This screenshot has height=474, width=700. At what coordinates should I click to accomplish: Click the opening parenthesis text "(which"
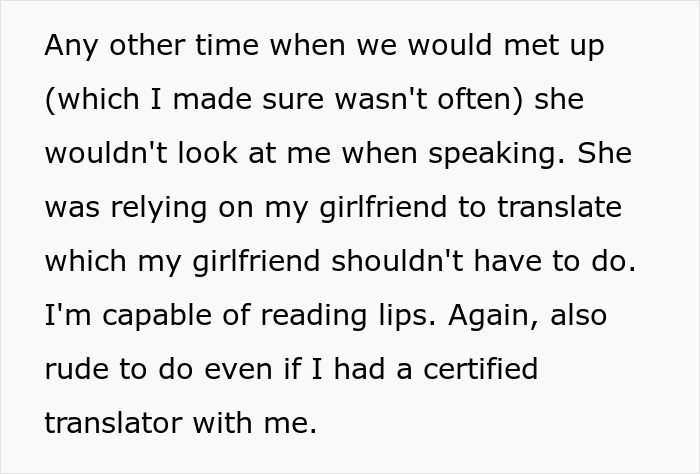point(86,101)
